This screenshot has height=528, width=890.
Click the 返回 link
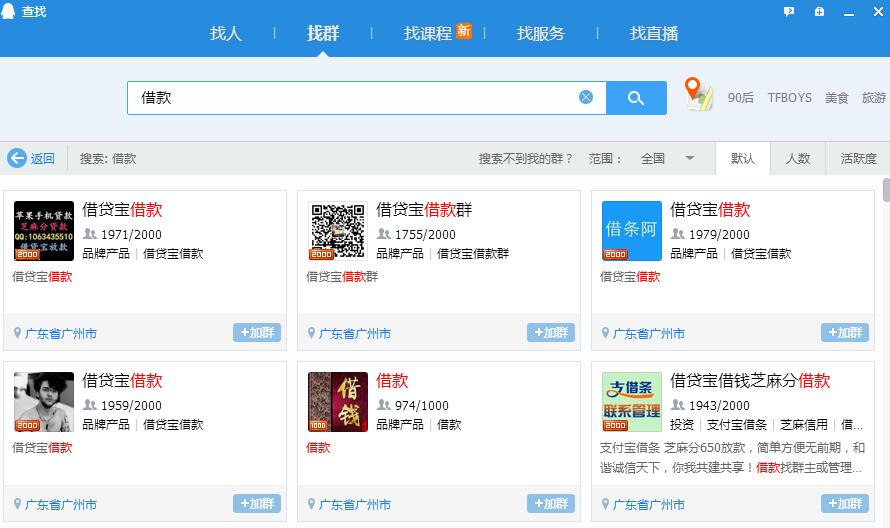tap(43, 158)
